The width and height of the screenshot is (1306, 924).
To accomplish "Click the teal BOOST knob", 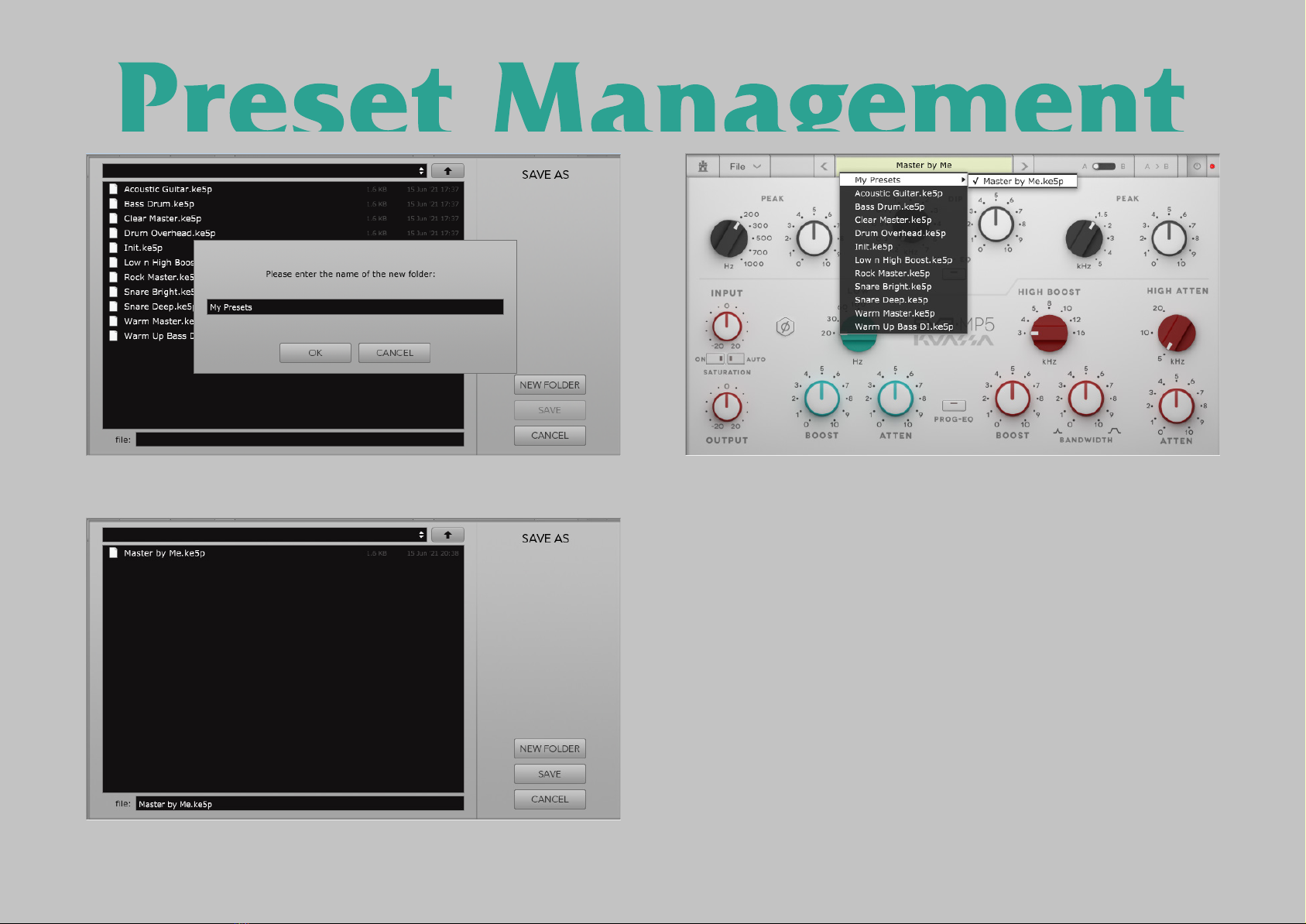I will coord(822,399).
